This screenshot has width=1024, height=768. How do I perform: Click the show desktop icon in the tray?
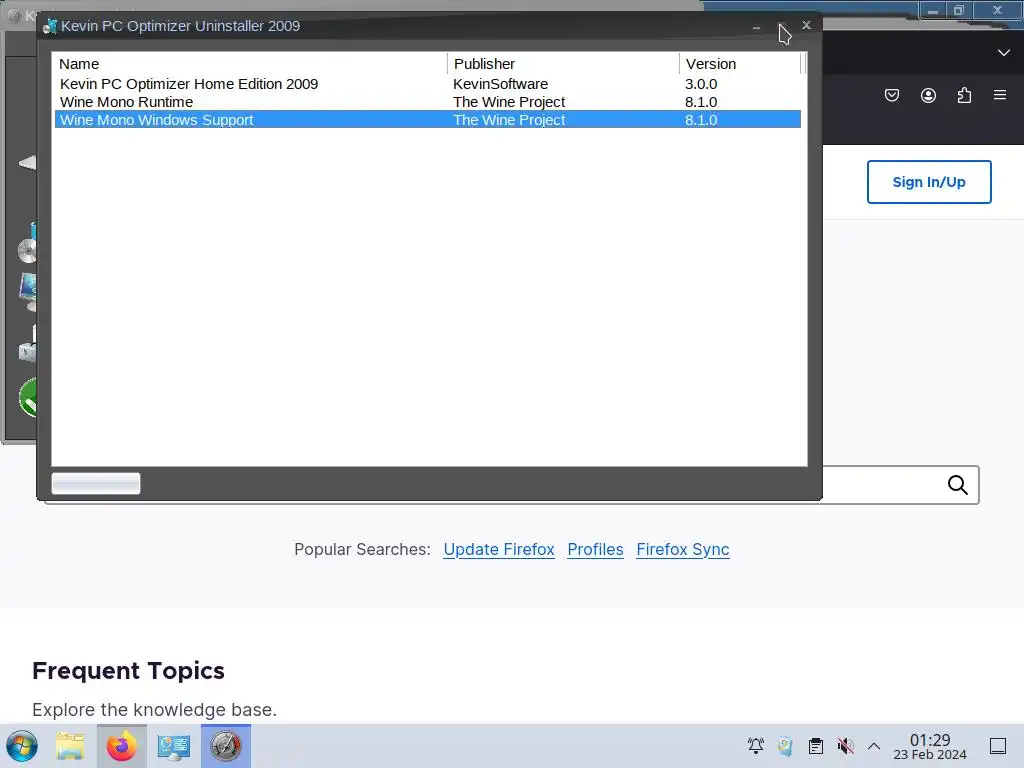[998, 746]
